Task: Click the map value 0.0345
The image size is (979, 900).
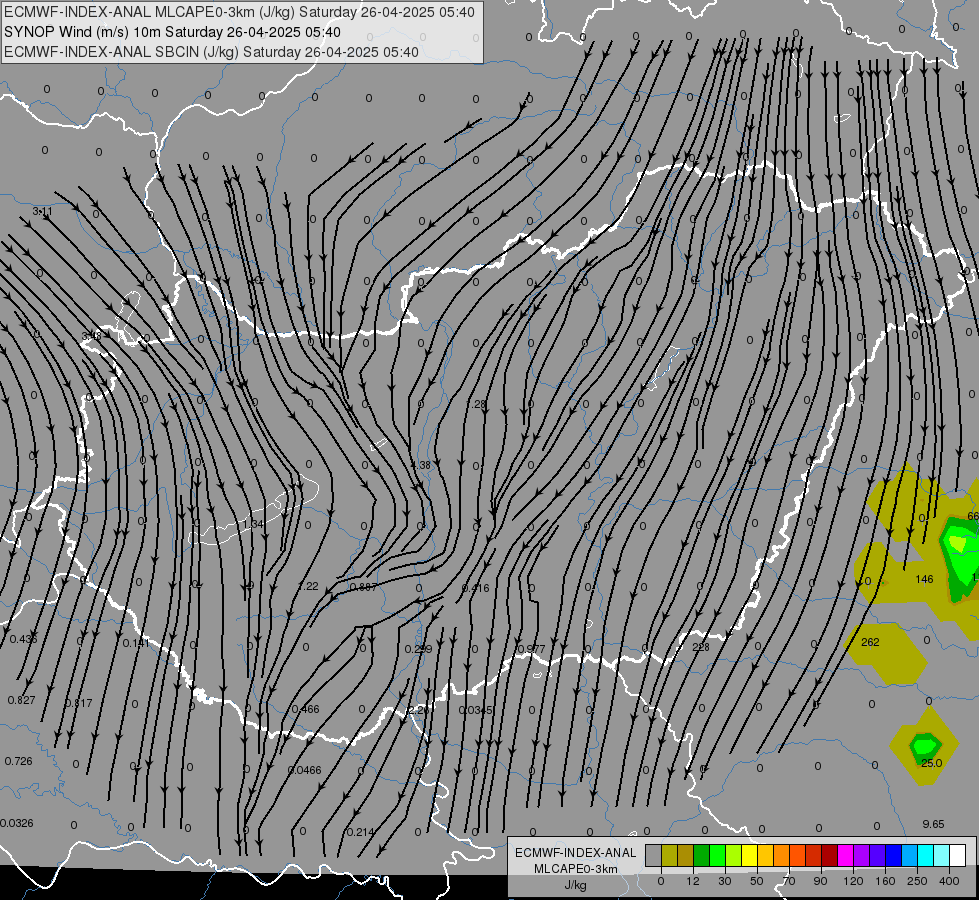Action: [x=476, y=710]
